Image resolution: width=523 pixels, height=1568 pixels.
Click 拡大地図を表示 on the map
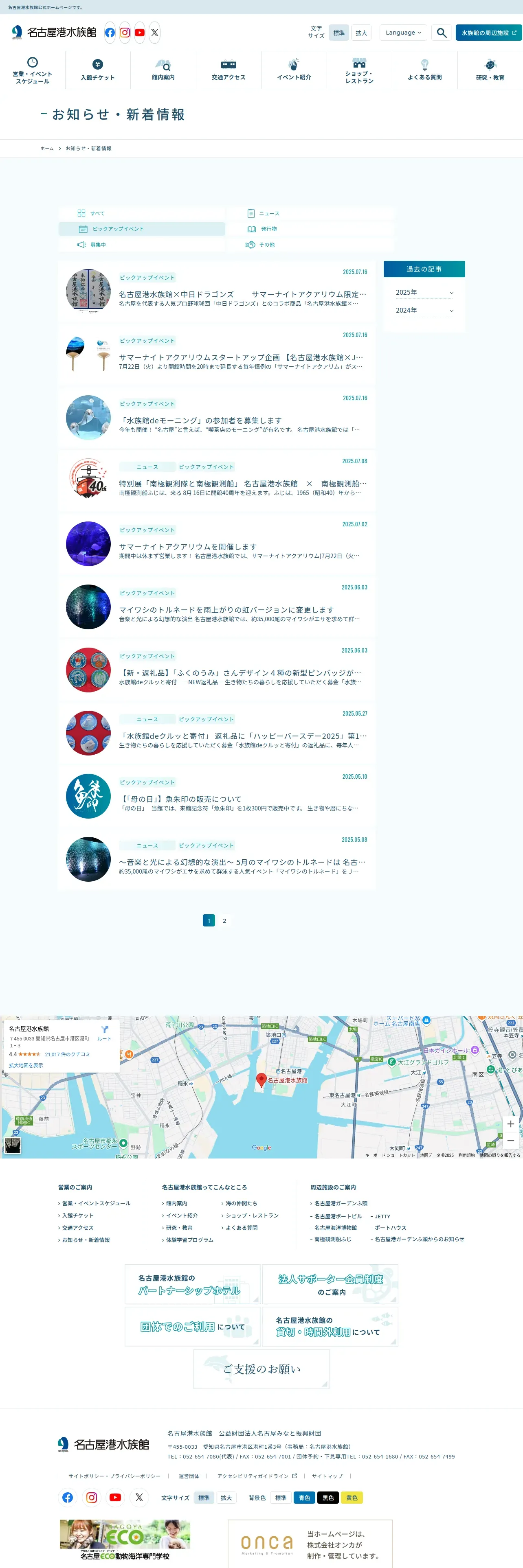pyautogui.click(x=26, y=1065)
